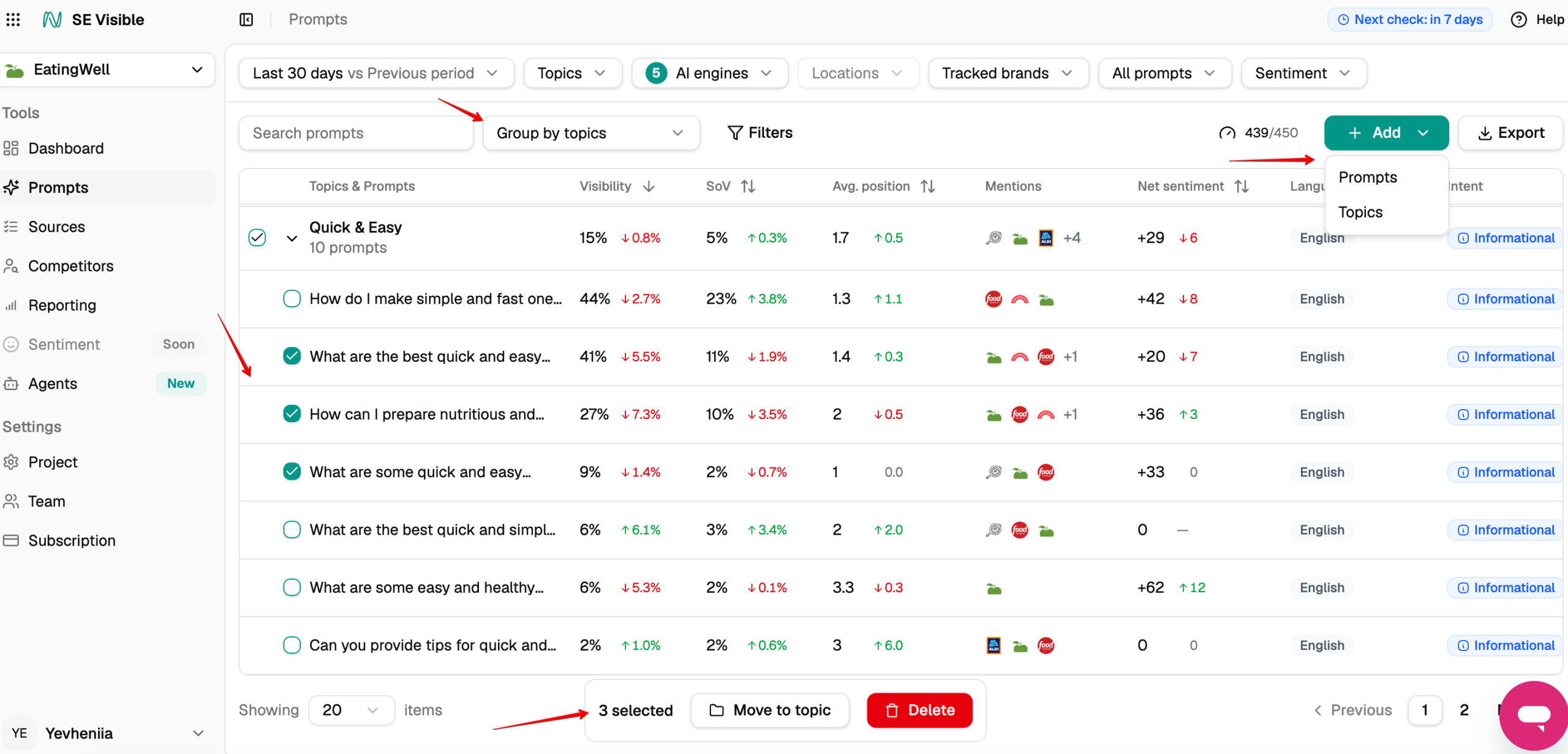Delete the selected prompts
The width and height of the screenshot is (1568, 754).
point(919,711)
